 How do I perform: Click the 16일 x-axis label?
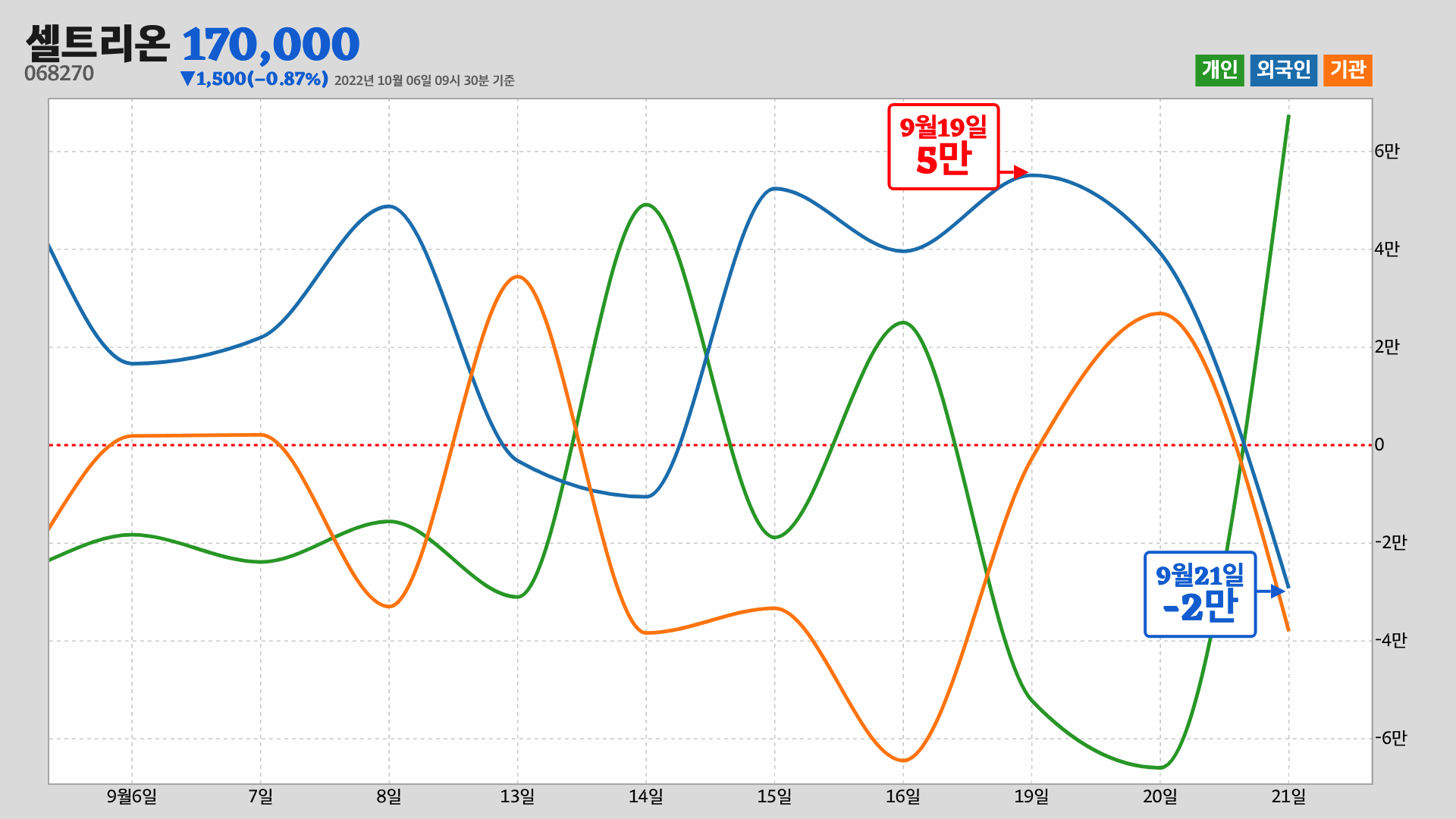pos(903,796)
